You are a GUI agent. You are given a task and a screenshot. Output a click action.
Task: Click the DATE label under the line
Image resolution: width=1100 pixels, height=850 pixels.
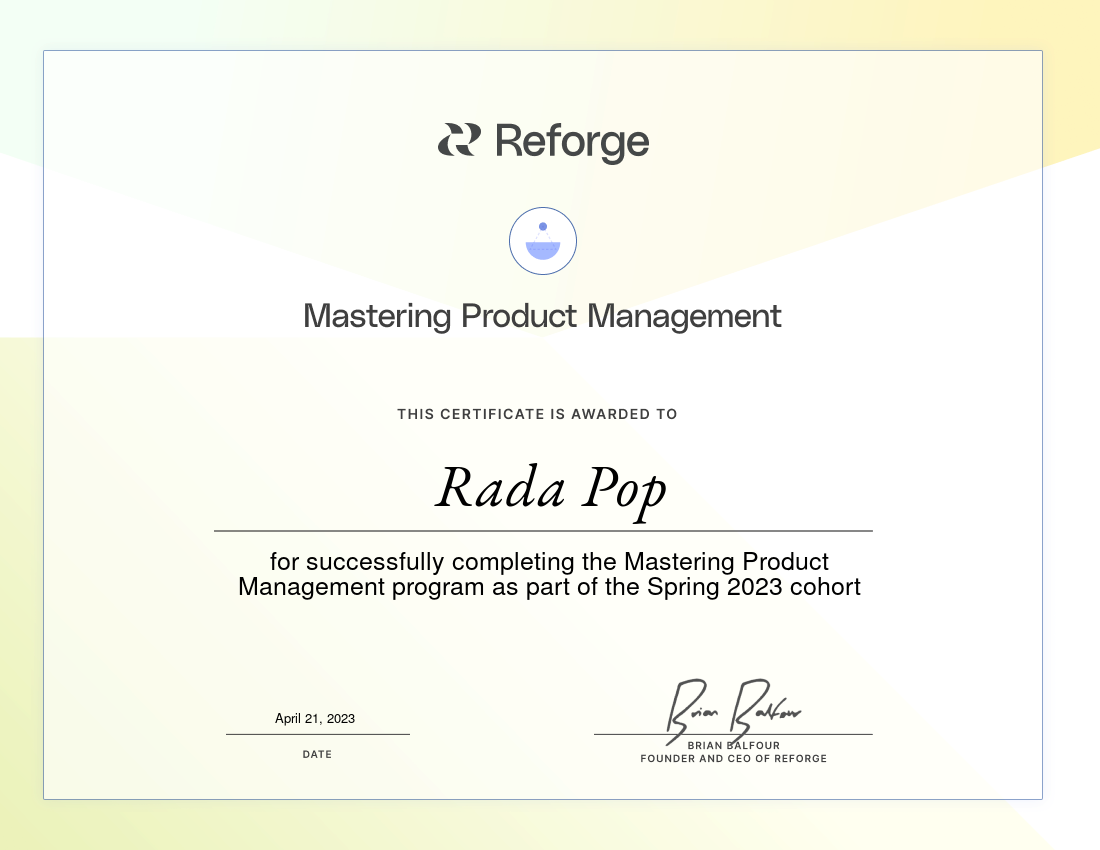[317, 754]
